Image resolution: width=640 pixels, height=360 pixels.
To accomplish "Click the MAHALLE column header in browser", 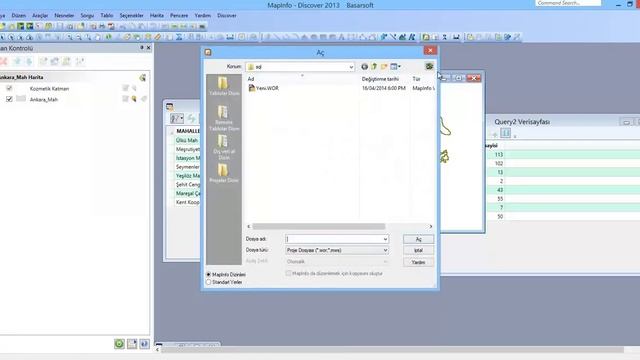I will 188,131.
